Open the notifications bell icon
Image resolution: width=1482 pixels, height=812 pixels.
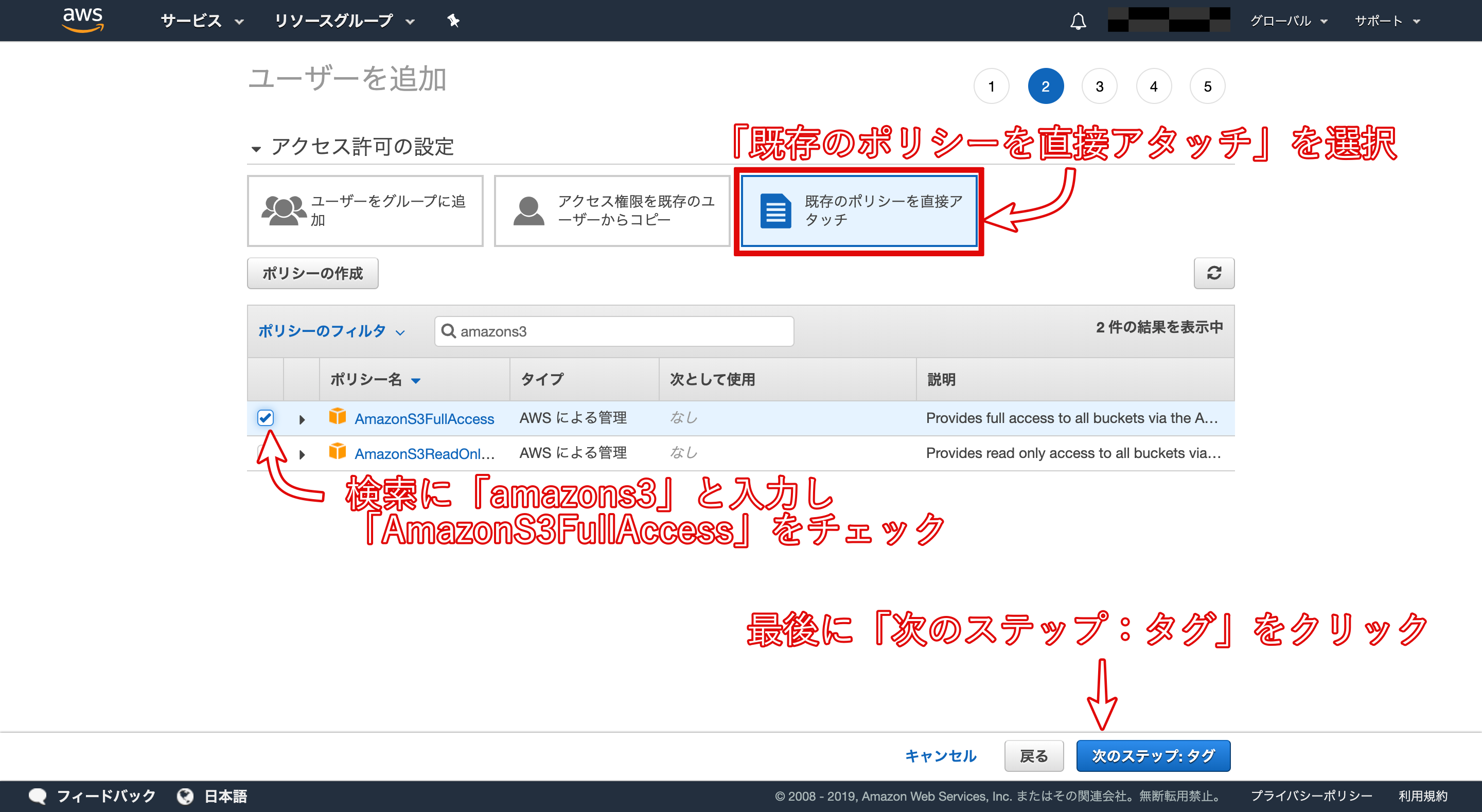[1078, 21]
